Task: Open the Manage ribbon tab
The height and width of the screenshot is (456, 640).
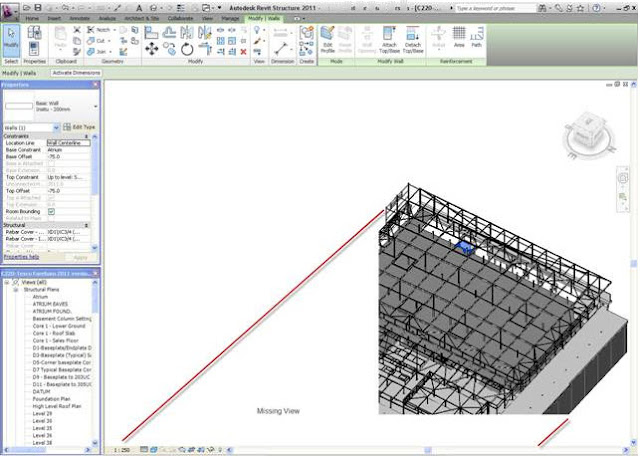Action: [230, 18]
